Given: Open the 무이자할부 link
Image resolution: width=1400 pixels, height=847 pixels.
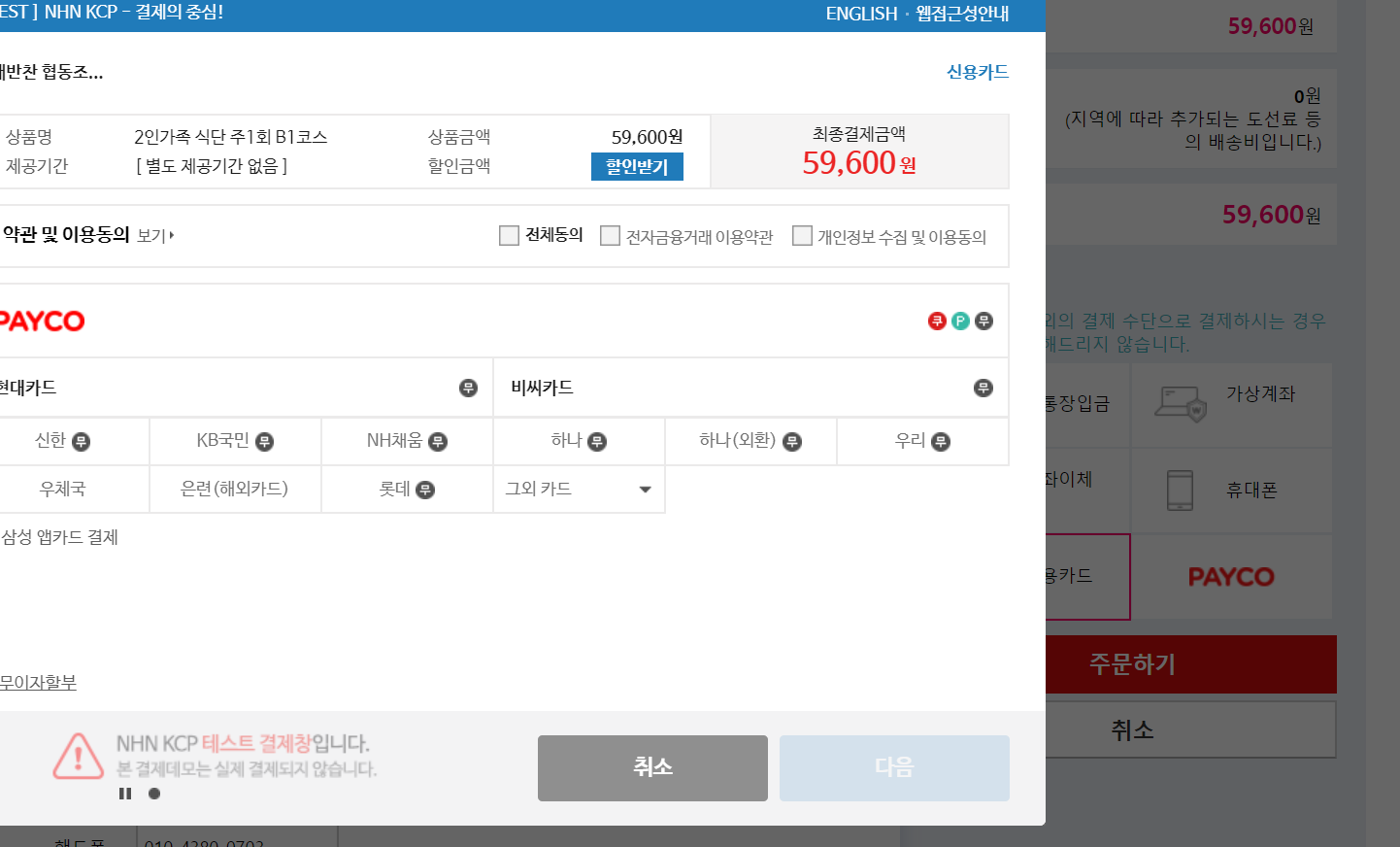Looking at the screenshot, I should point(38,683).
